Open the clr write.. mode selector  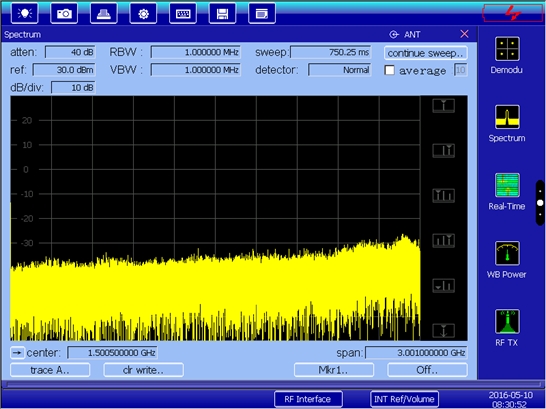point(143,370)
